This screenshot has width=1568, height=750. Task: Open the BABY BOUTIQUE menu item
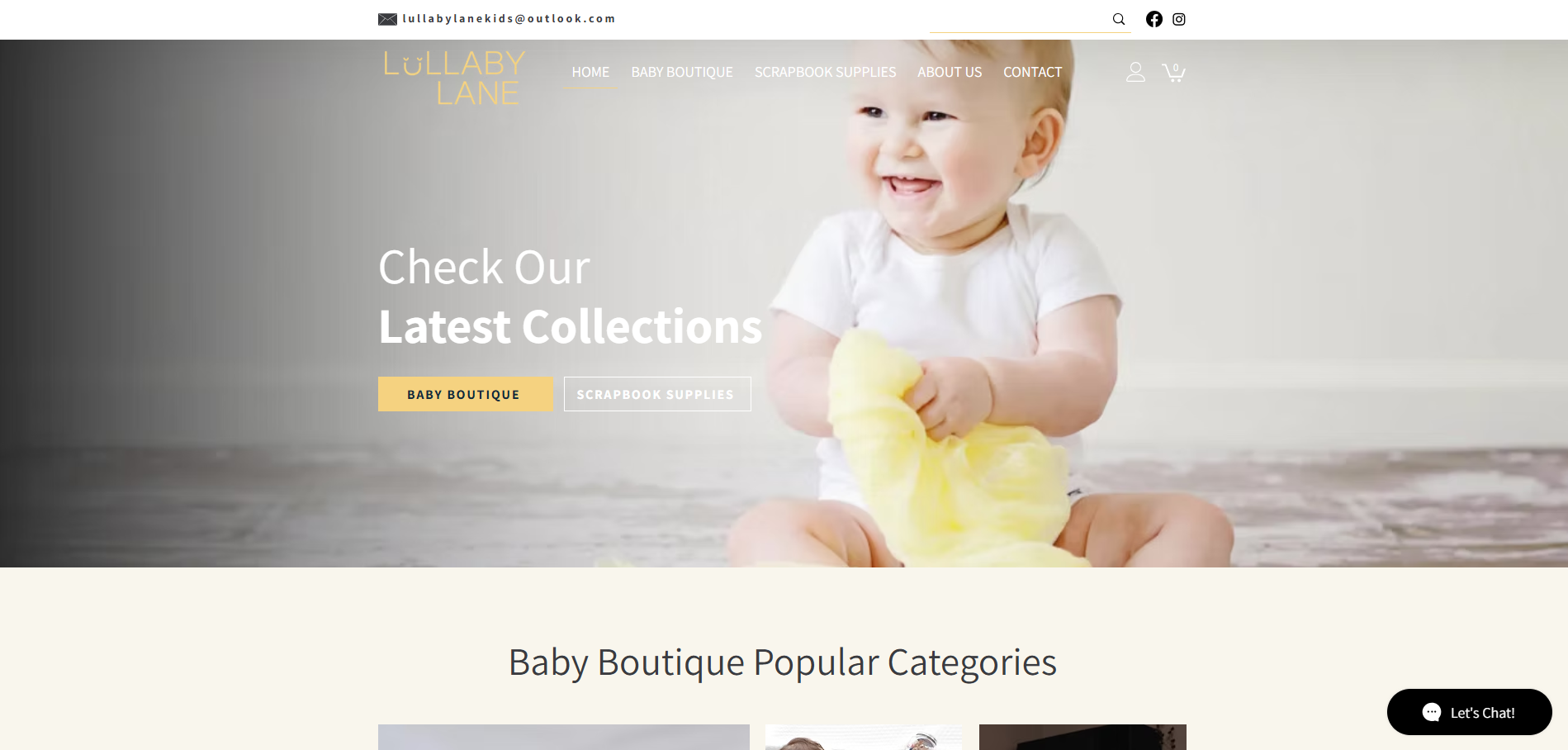pos(682,72)
